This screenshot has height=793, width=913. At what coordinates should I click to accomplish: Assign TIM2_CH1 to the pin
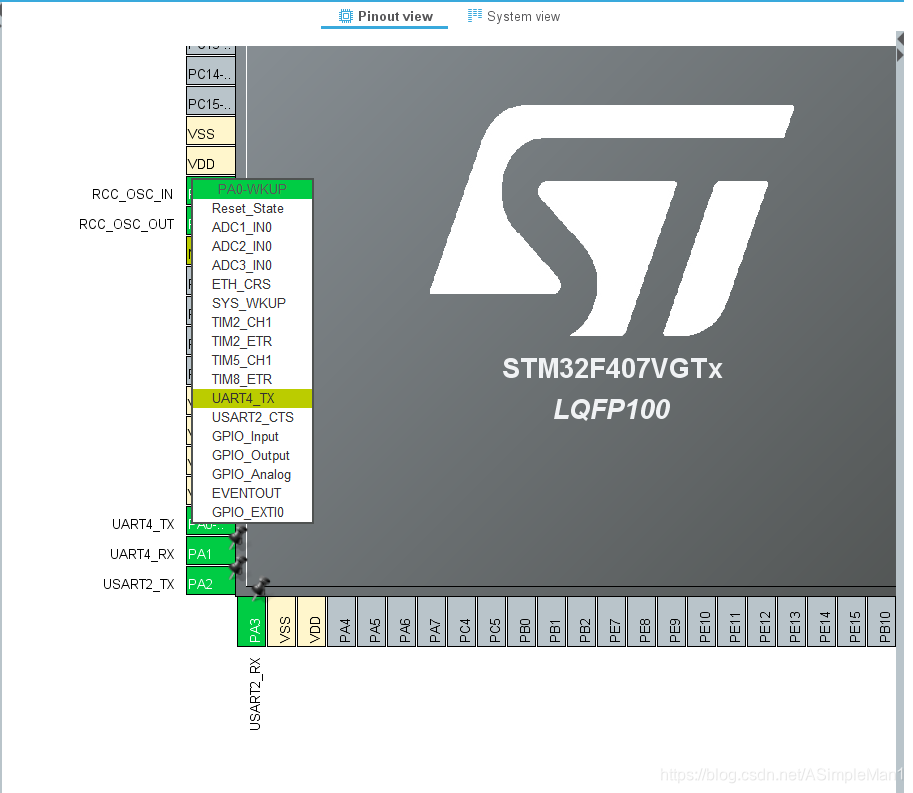(x=252, y=323)
